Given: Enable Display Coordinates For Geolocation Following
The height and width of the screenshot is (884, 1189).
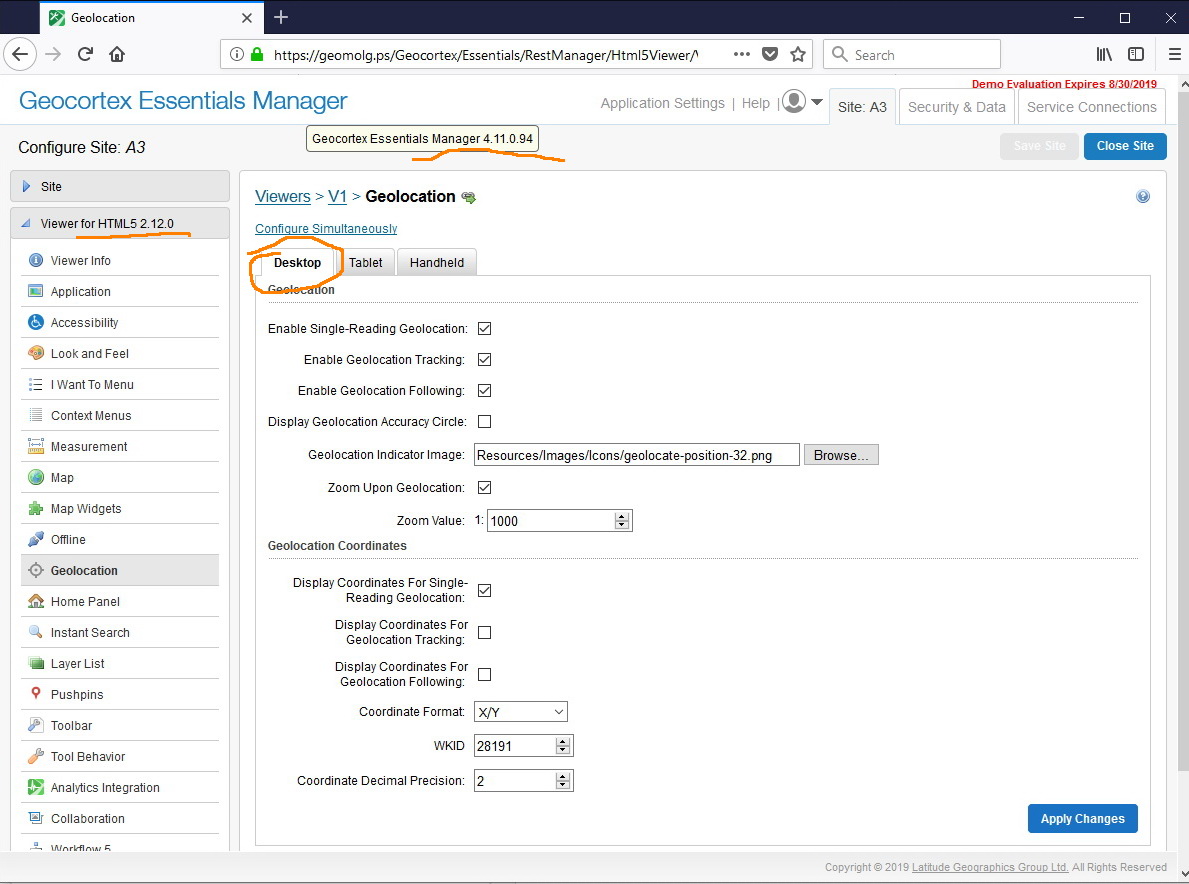Looking at the screenshot, I should point(485,674).
